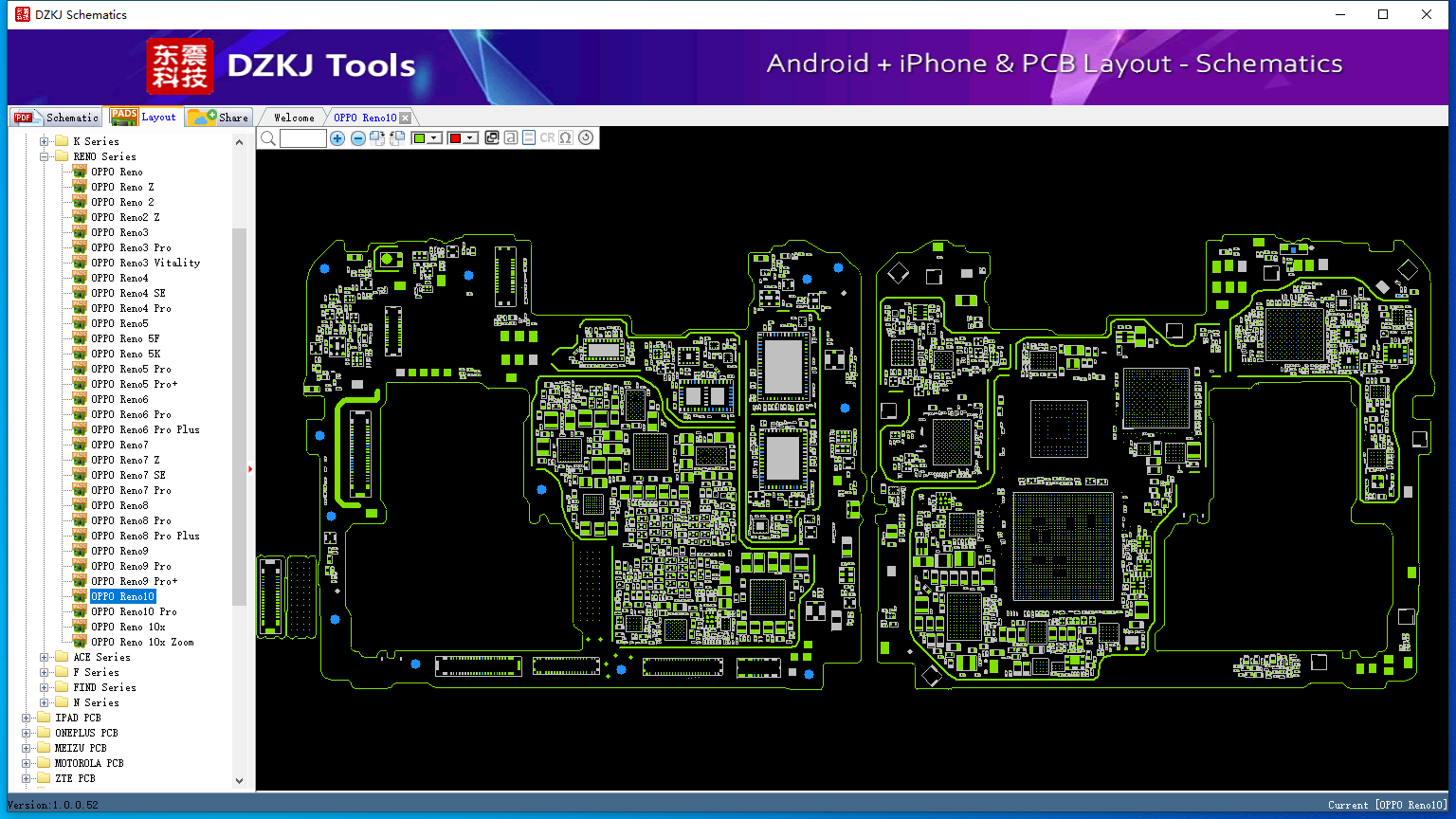Expand the MEIZU PCB folder
The height and width of the screenshot is (819, 1456).
(x=26, y=748)
